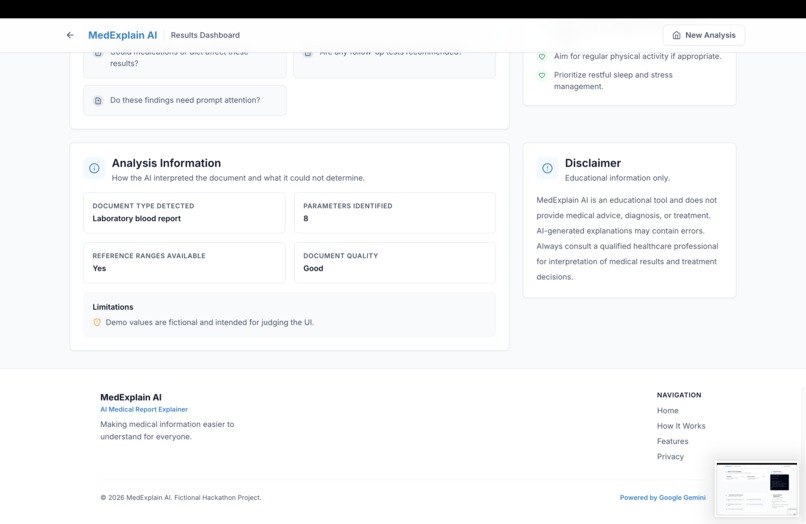Screen dimensions: 806x524
Task: Open the MedExplain AI header logo
Action: (x=122, y=35)
